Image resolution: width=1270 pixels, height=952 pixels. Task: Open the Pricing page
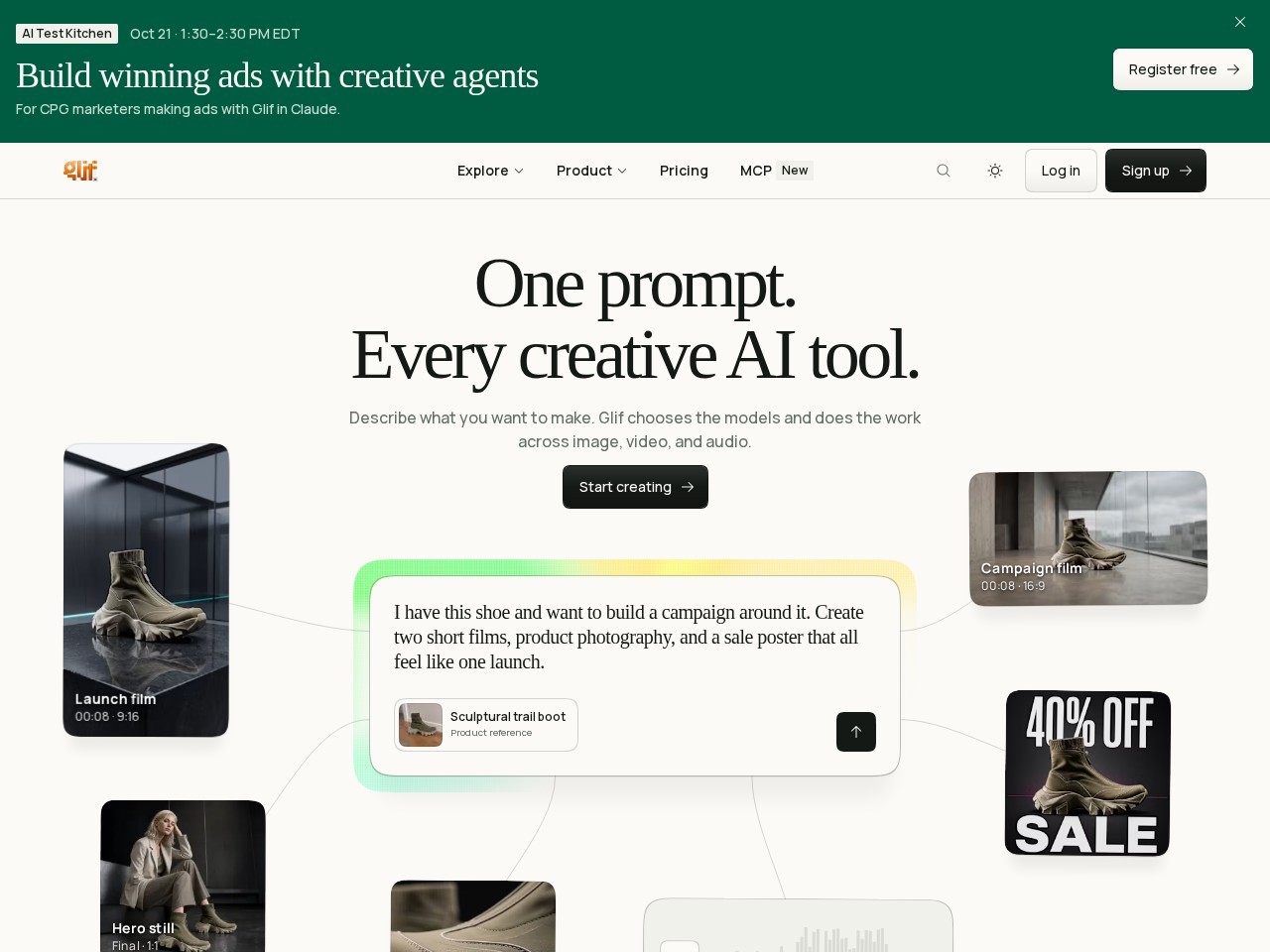pyautogui.click(x=684, y=171)
